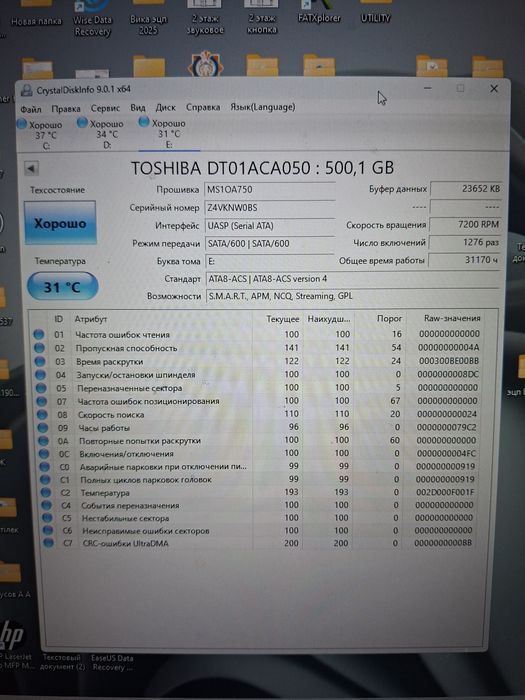Click the Число включений value 1276 раз

465,242
